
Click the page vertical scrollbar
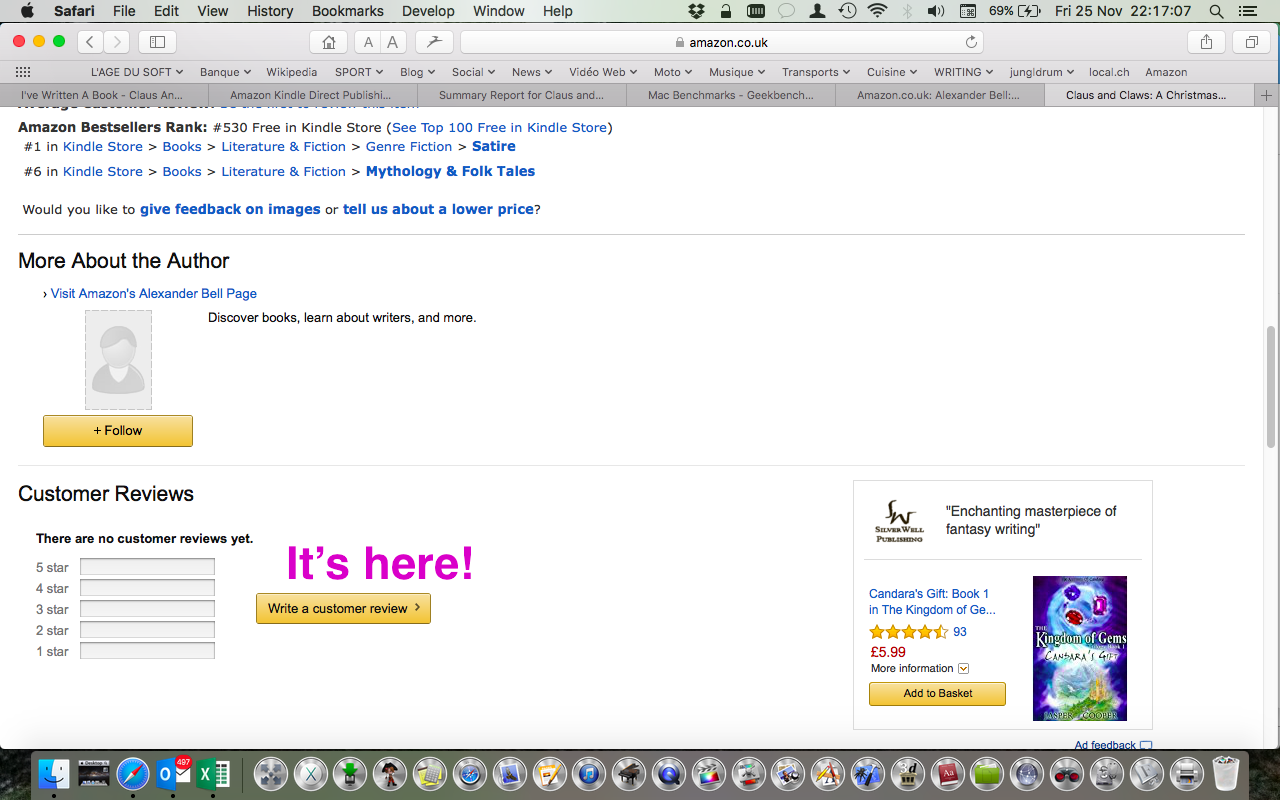click(x=1271, y=386)
